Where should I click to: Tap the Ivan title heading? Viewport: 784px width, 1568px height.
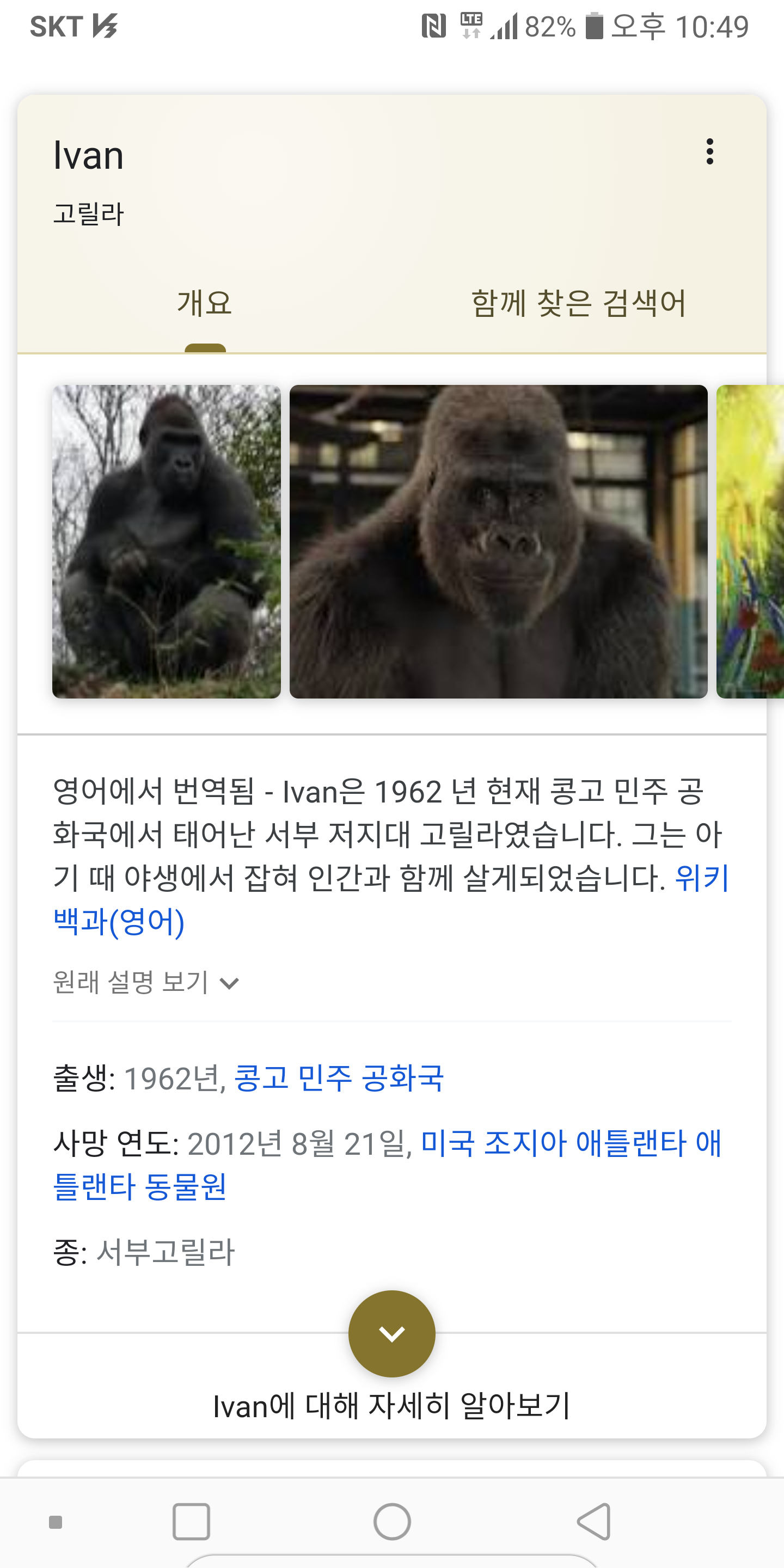(x=89, y=155)
